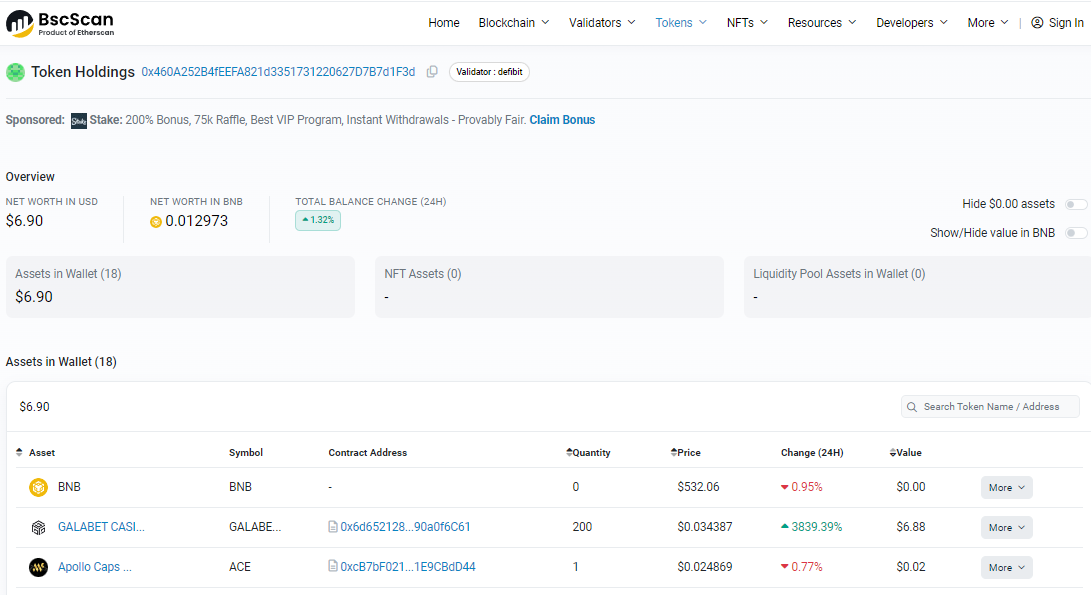Select the Assets in Wallet card
Screen dimensions: 1091x595
coord(180,286)
